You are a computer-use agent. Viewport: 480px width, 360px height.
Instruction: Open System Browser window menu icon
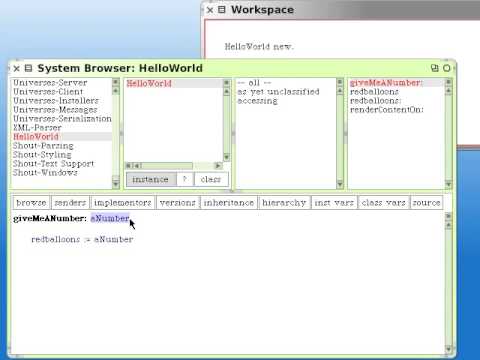28,68
